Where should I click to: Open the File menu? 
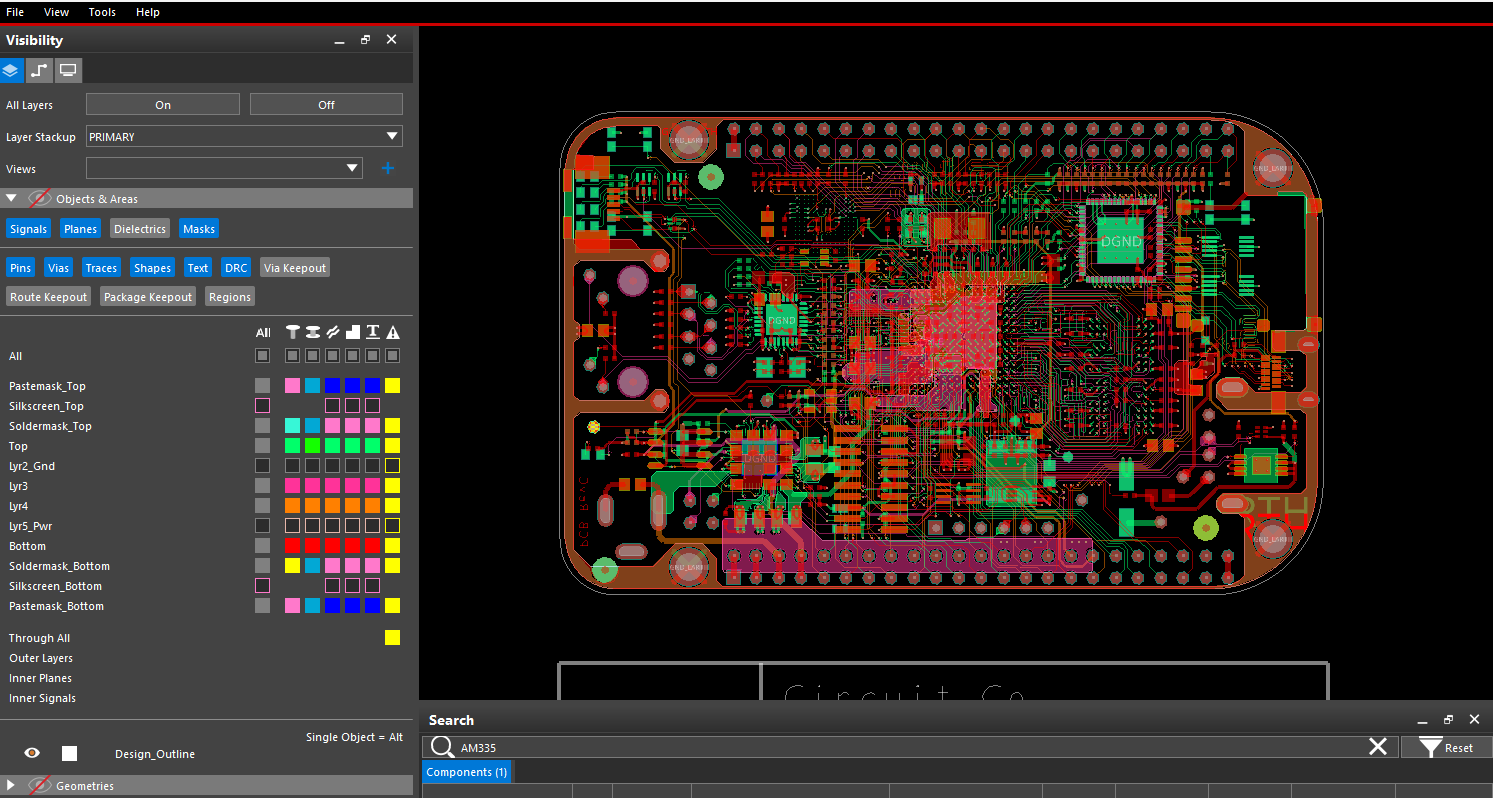tap(15, 12)
